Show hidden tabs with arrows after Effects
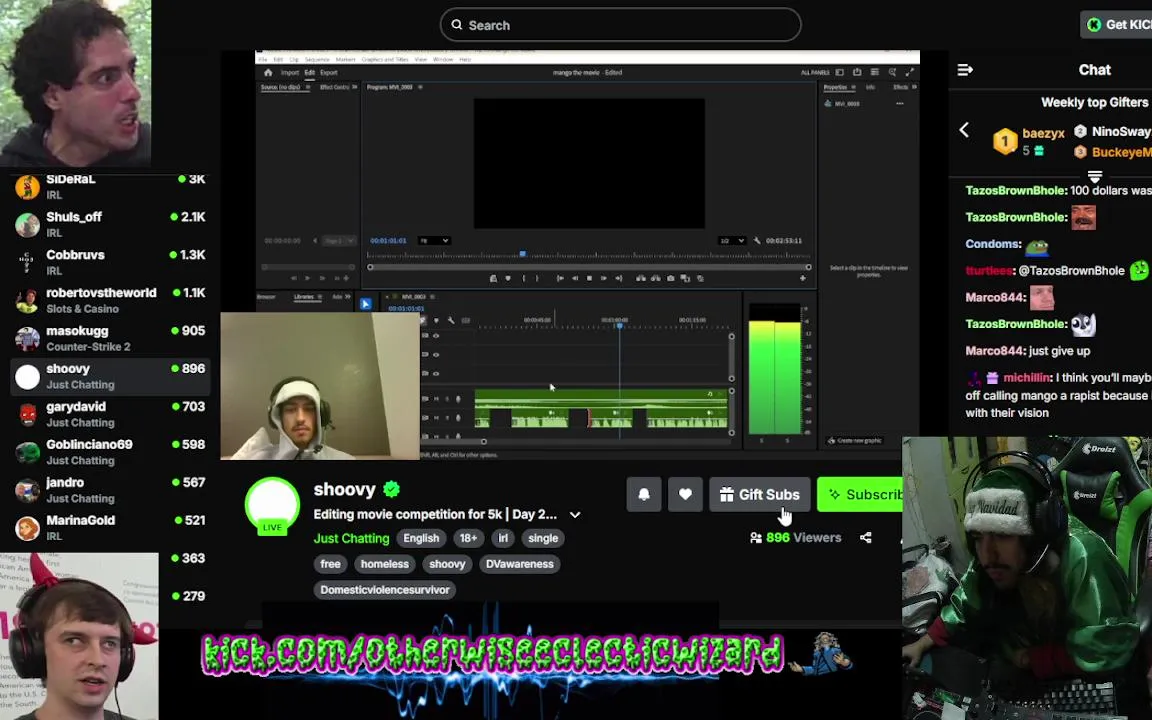 tap(914, 87)
